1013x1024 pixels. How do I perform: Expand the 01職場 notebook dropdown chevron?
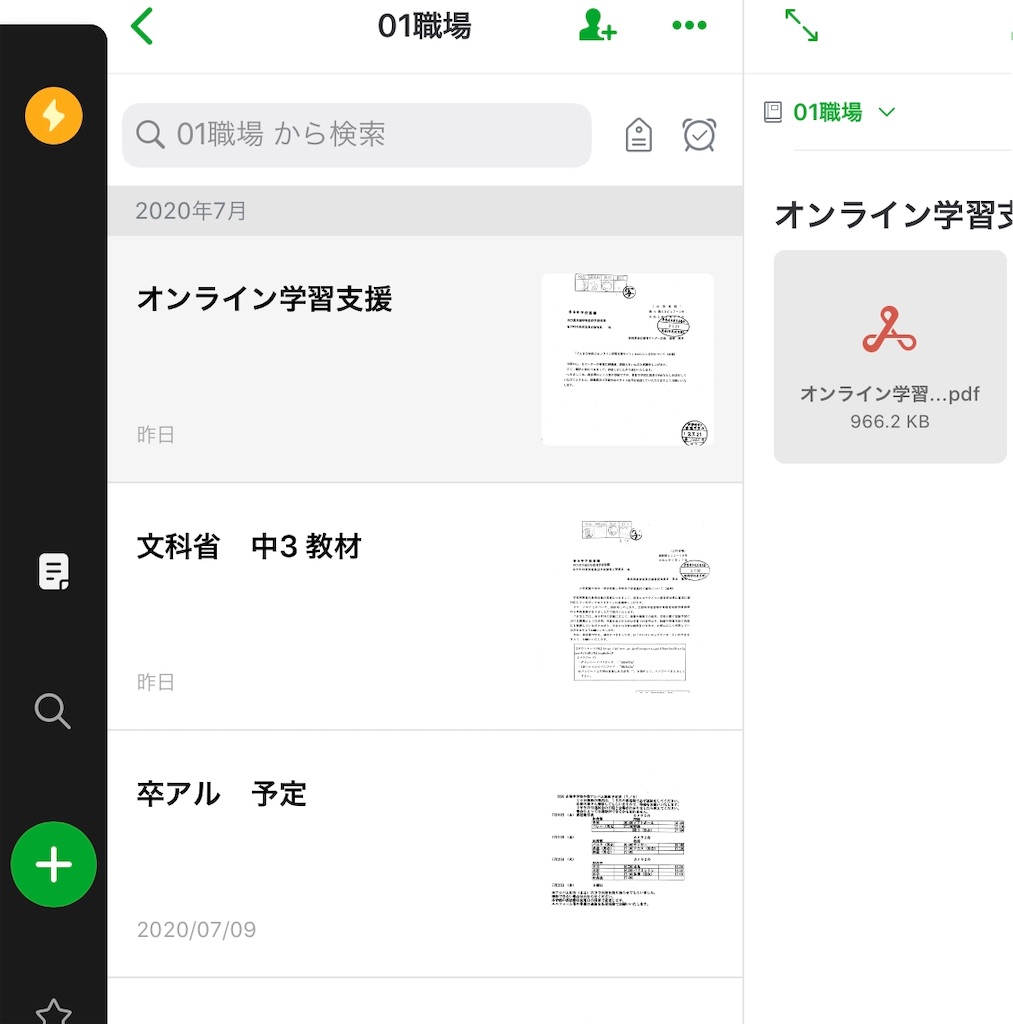(x=886, y=112)
